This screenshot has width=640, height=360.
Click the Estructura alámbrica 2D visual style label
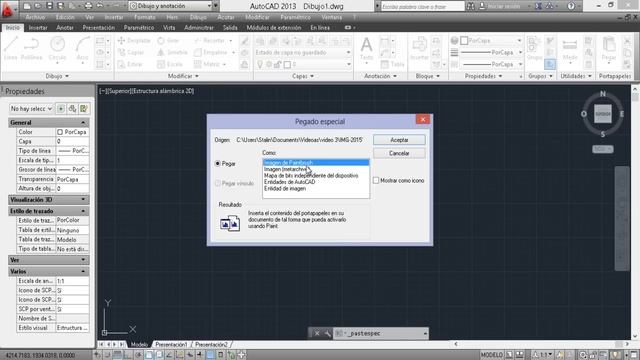click(x=163, y=91)
